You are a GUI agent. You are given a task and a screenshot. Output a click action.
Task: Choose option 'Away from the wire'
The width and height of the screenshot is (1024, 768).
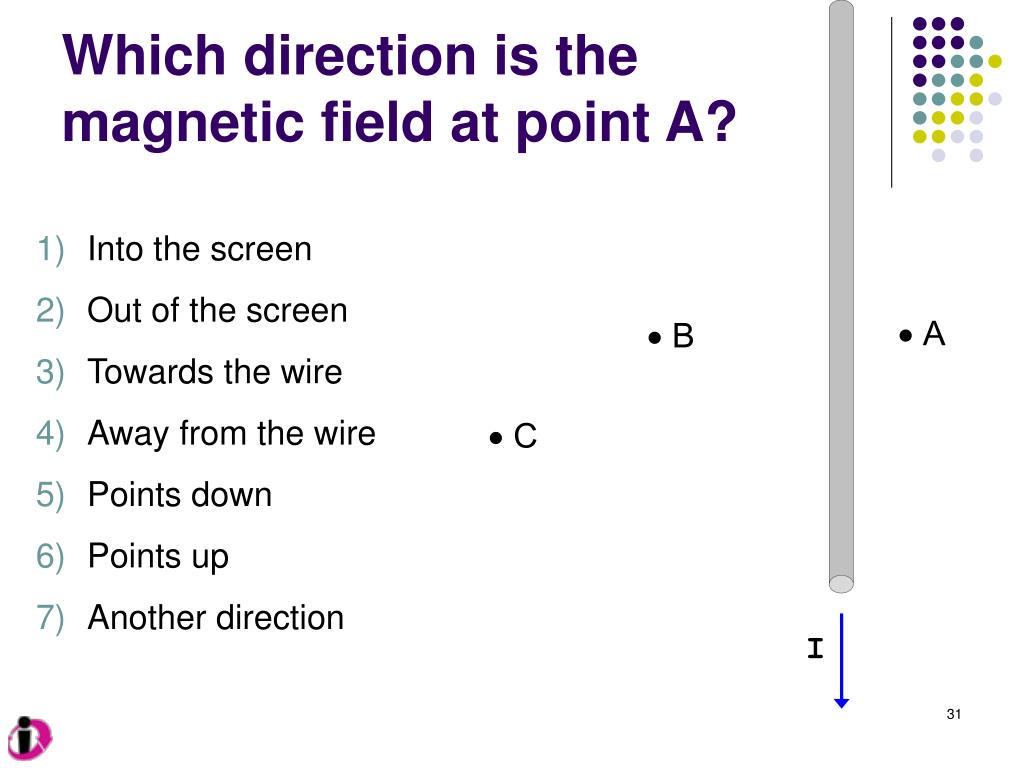point(231,433)
